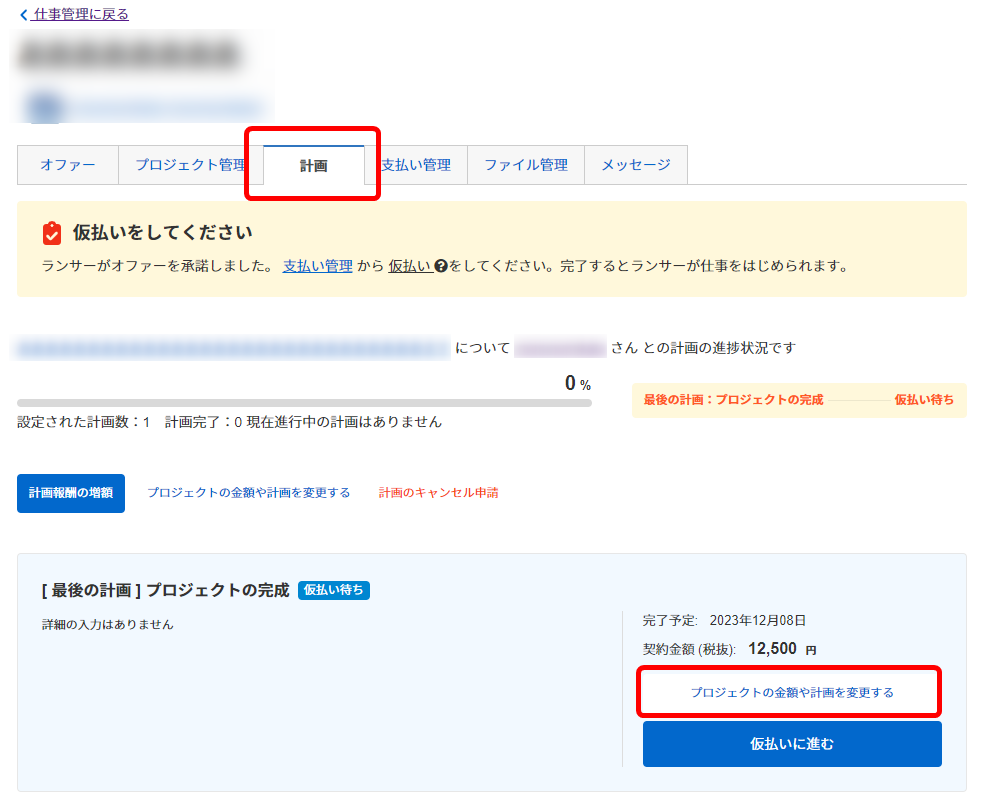The width and height of the screenshot is (988, 802).
Task: Click the 仮払いをしてください heading
Action: coord(163,232)
